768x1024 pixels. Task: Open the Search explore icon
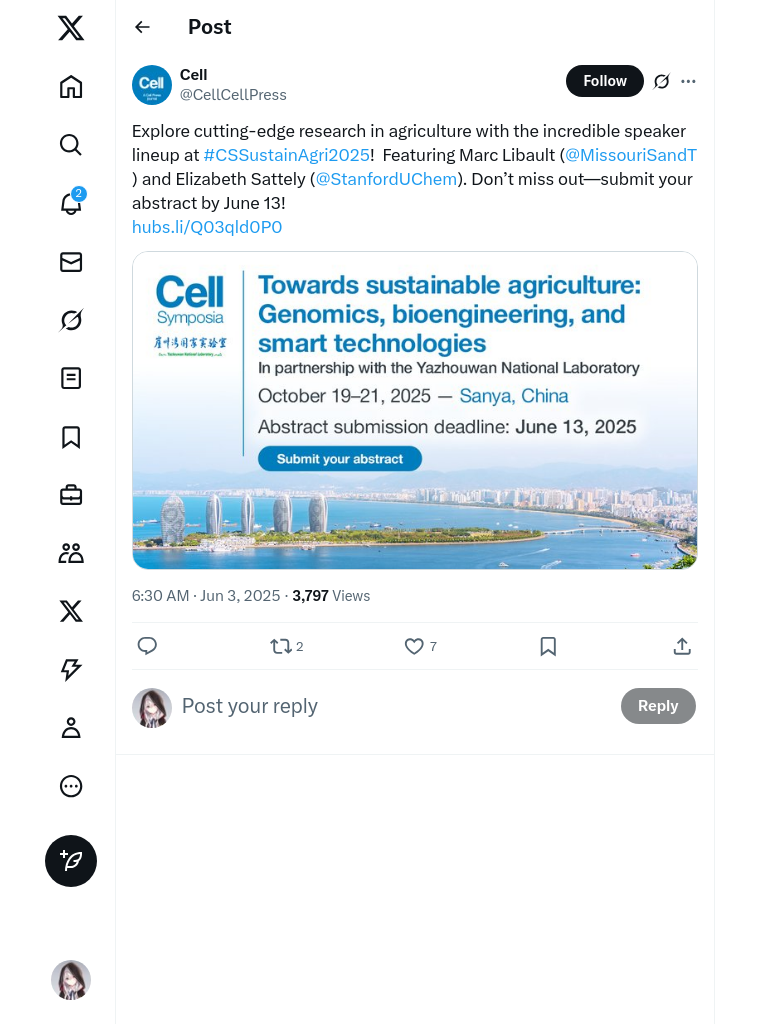click(x=71, y=145)
